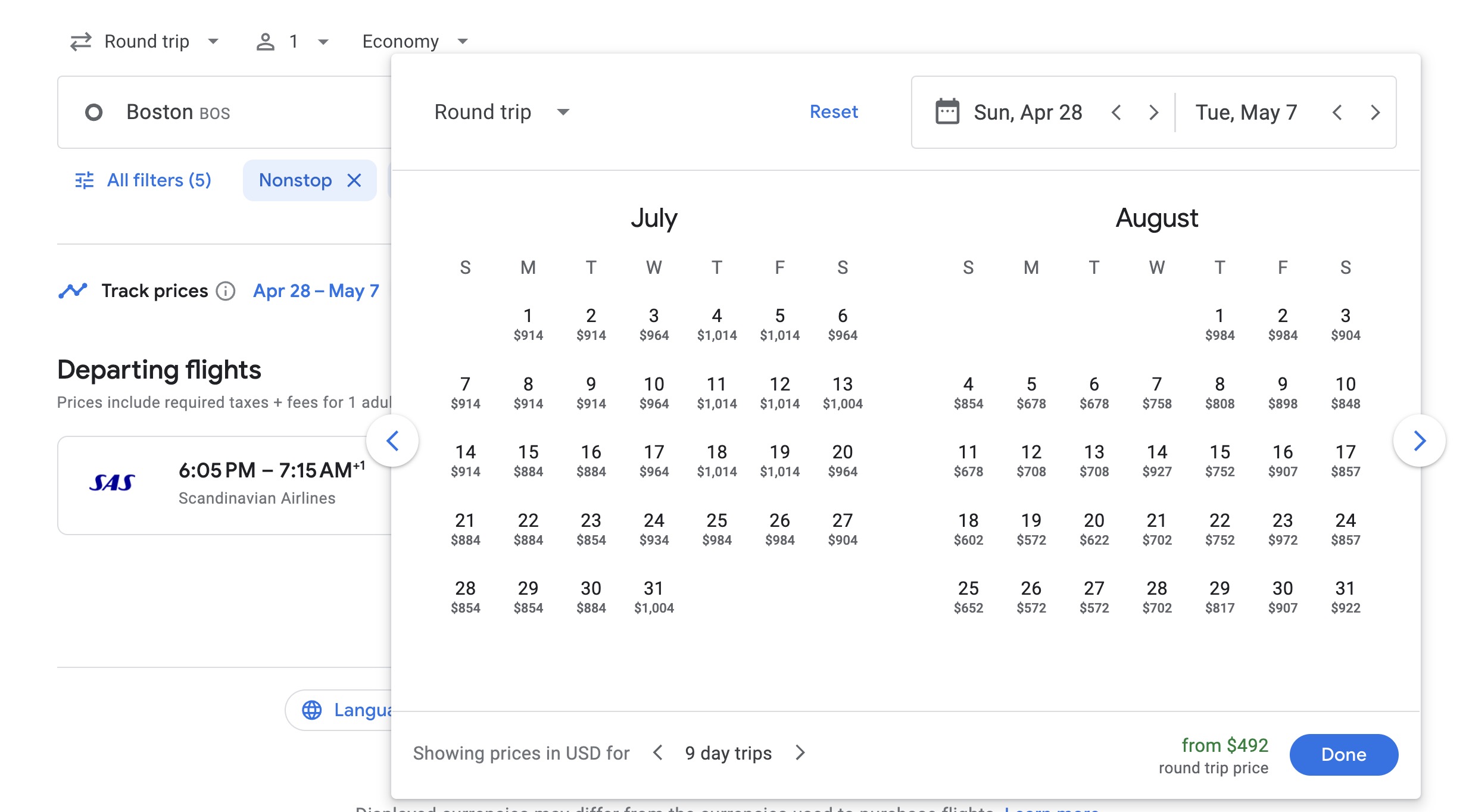This screenshot has width=1466, height=812.
Task: Shift return date May 7 forward
Action: click(1375, 112)
